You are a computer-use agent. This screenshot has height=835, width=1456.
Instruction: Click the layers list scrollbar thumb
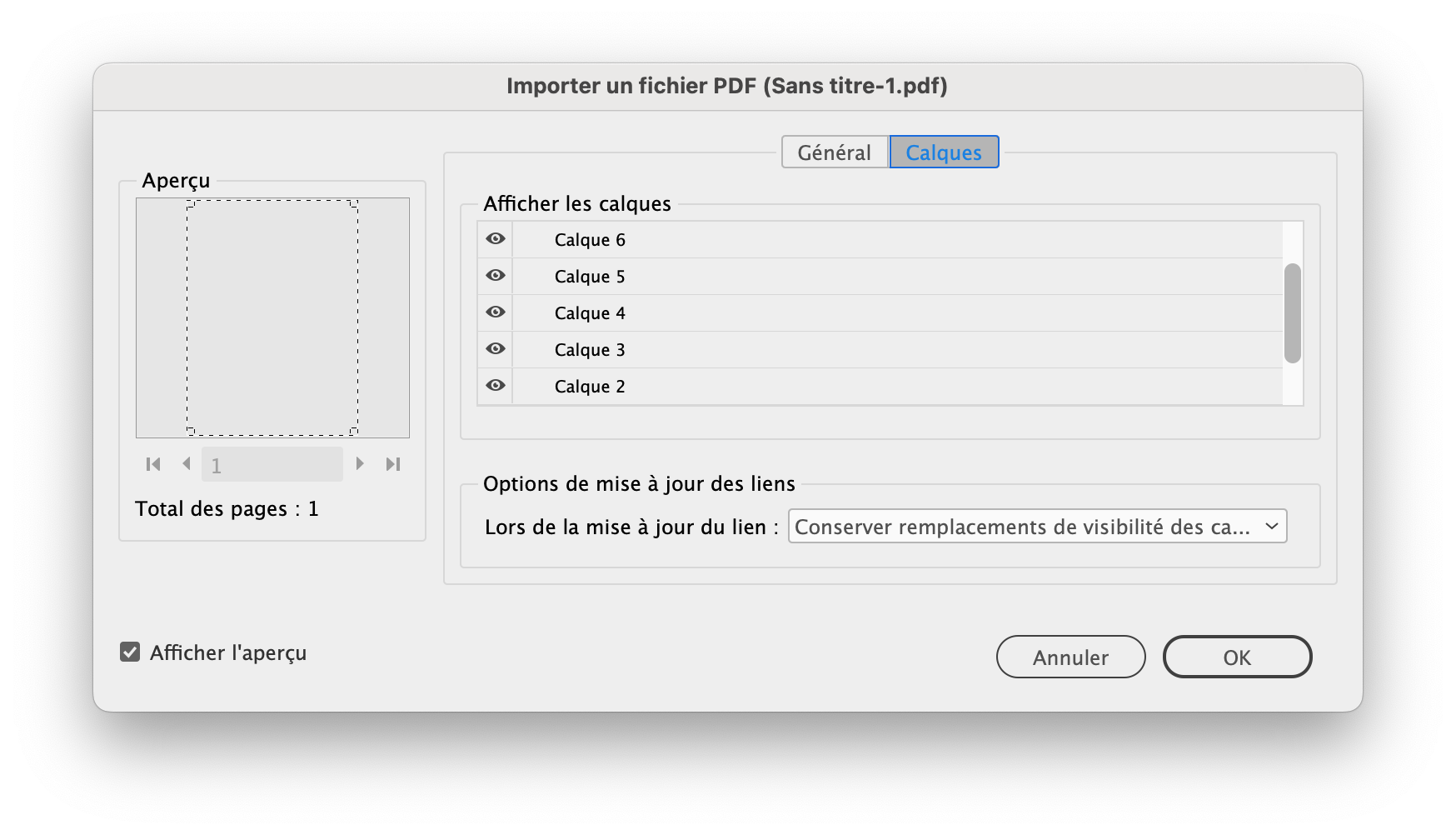1293,313
